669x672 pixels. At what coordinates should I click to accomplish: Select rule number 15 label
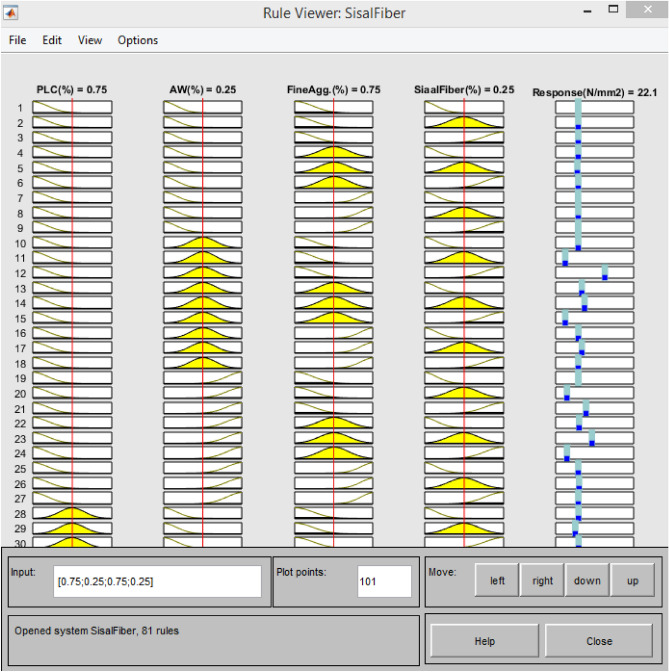pos(20,318)
